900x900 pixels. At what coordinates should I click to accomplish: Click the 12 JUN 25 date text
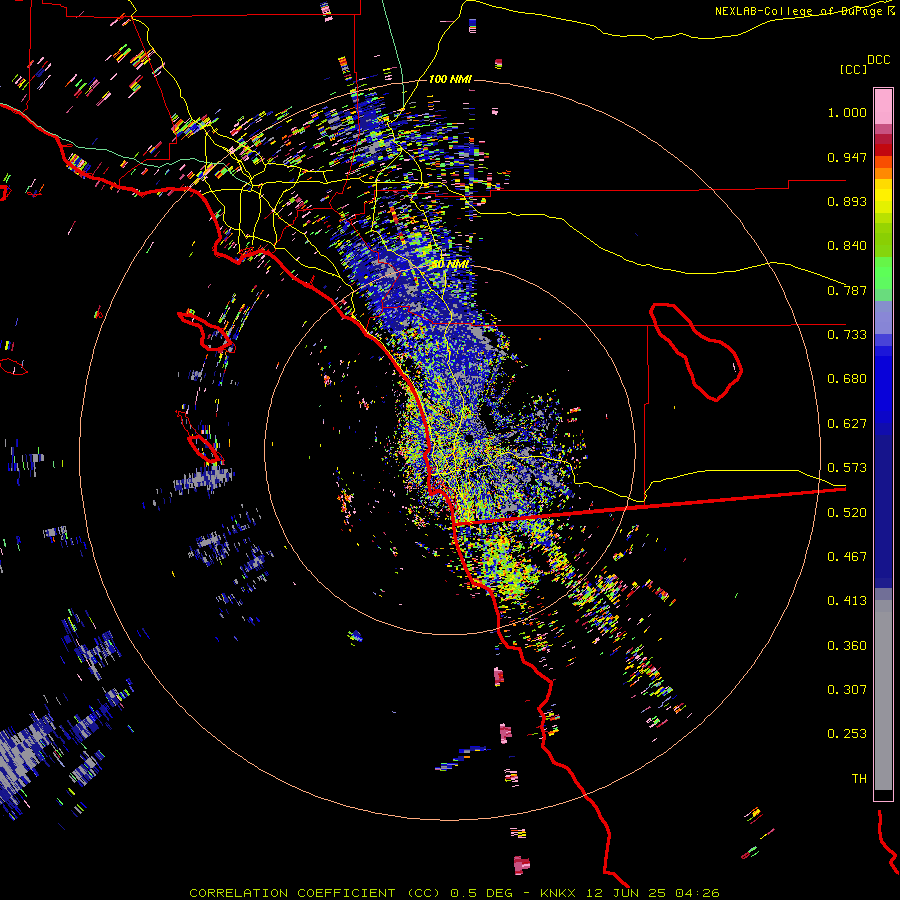coord(627,893)
